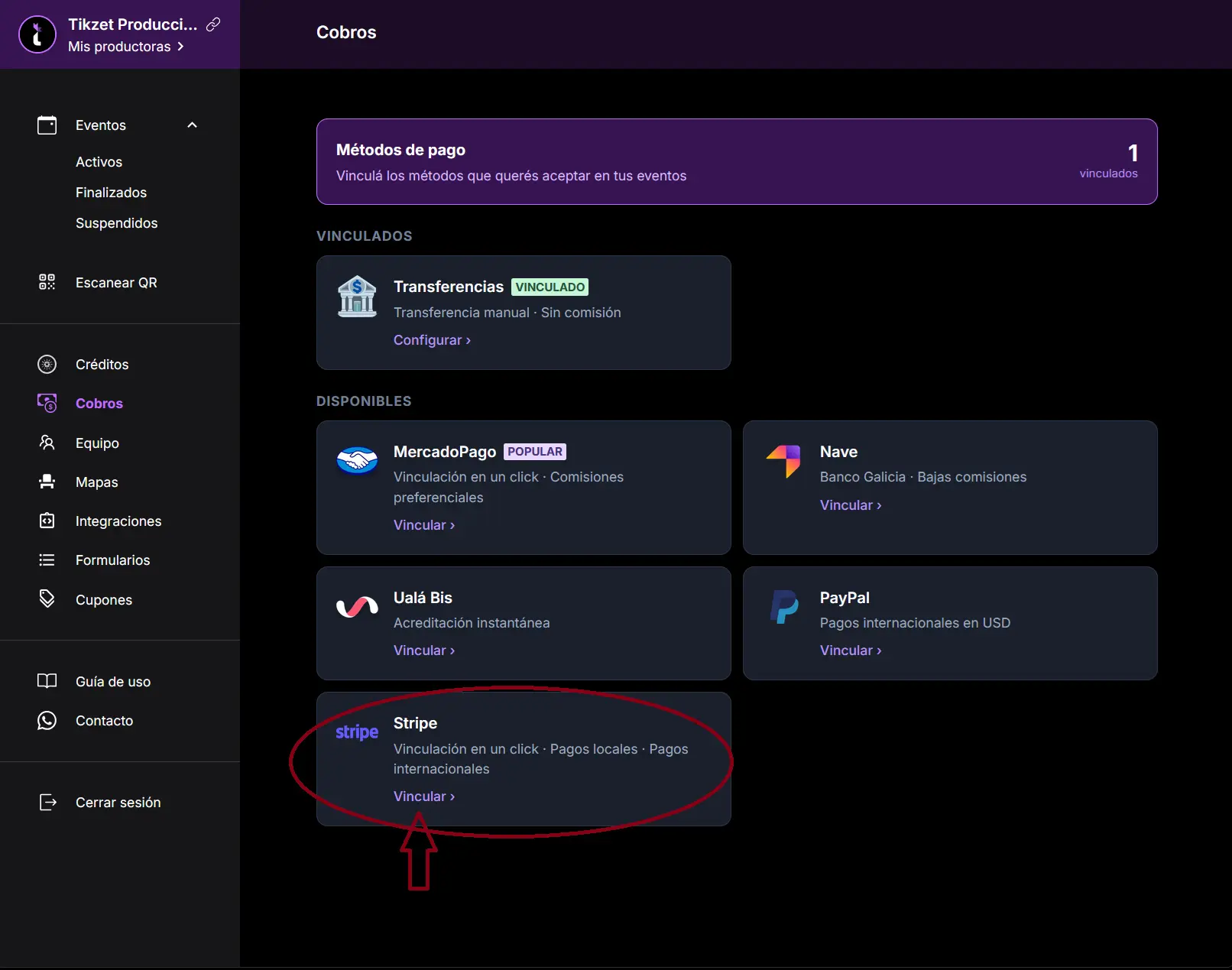Click the Tikzet producer logo avatar
The width and height of the screenshot is (1232, 970).
coord(37,34)
